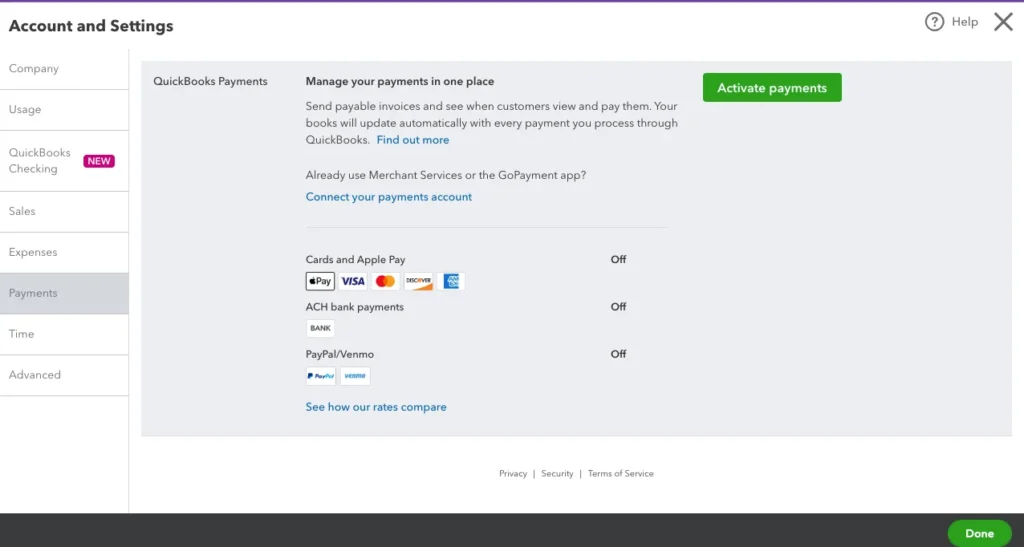Viewport: 1024px width, 547px height.
Task: Click the Off status for ACH bank payments
Action: [618, 307]
